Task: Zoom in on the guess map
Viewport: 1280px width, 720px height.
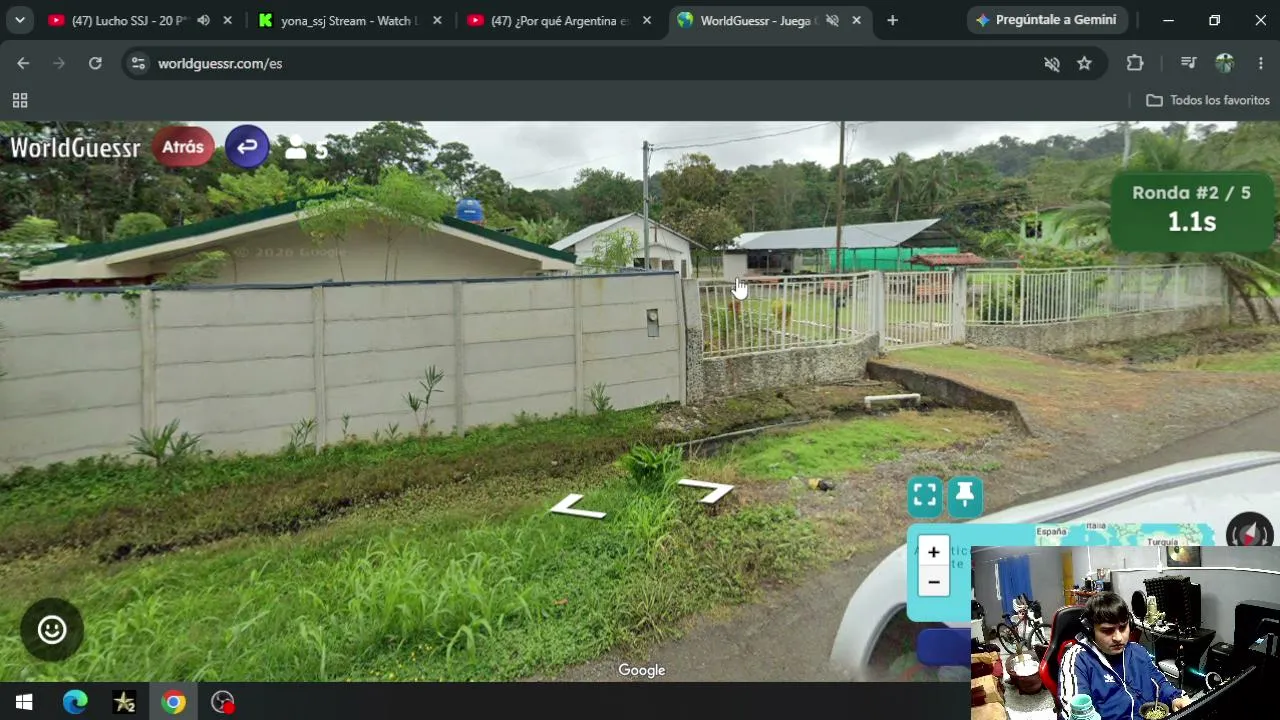Action: point(933,552)
